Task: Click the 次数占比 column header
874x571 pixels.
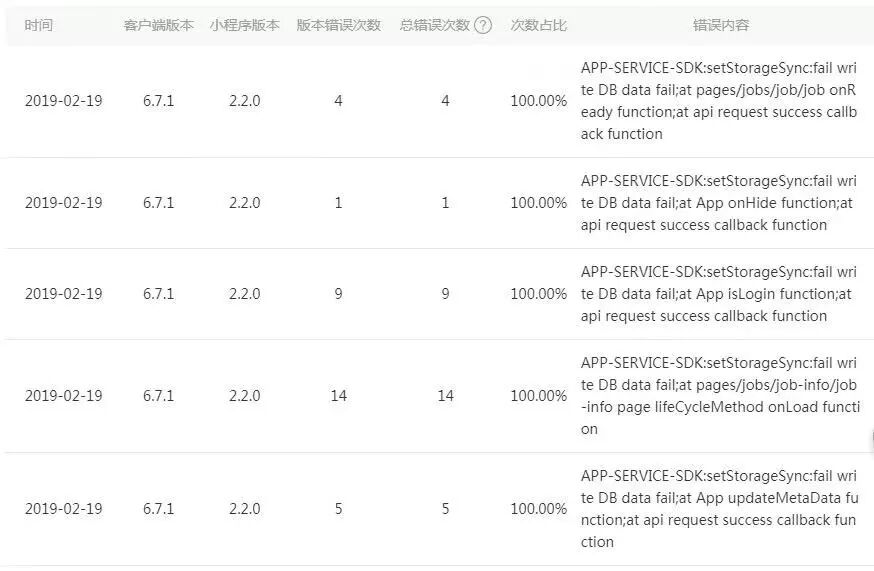Action: point(538,25)
